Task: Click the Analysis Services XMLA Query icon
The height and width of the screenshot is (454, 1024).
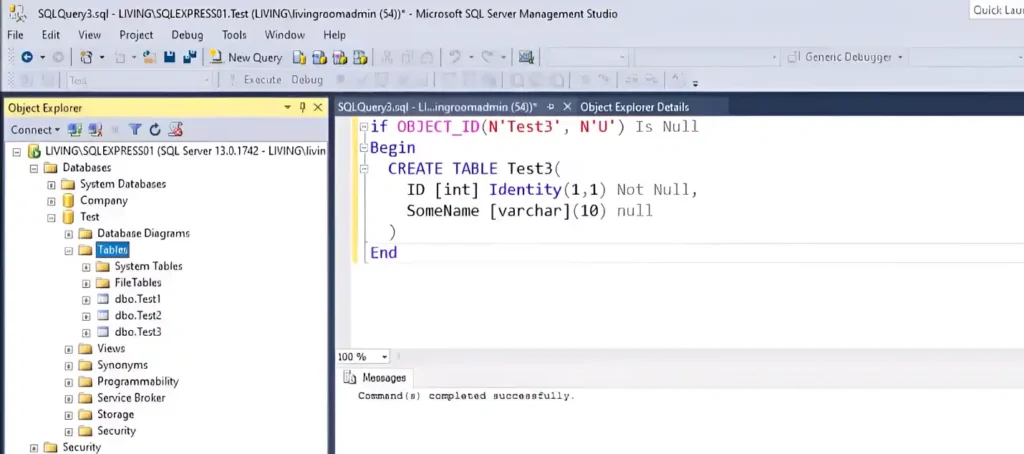Action: [360, 57]
